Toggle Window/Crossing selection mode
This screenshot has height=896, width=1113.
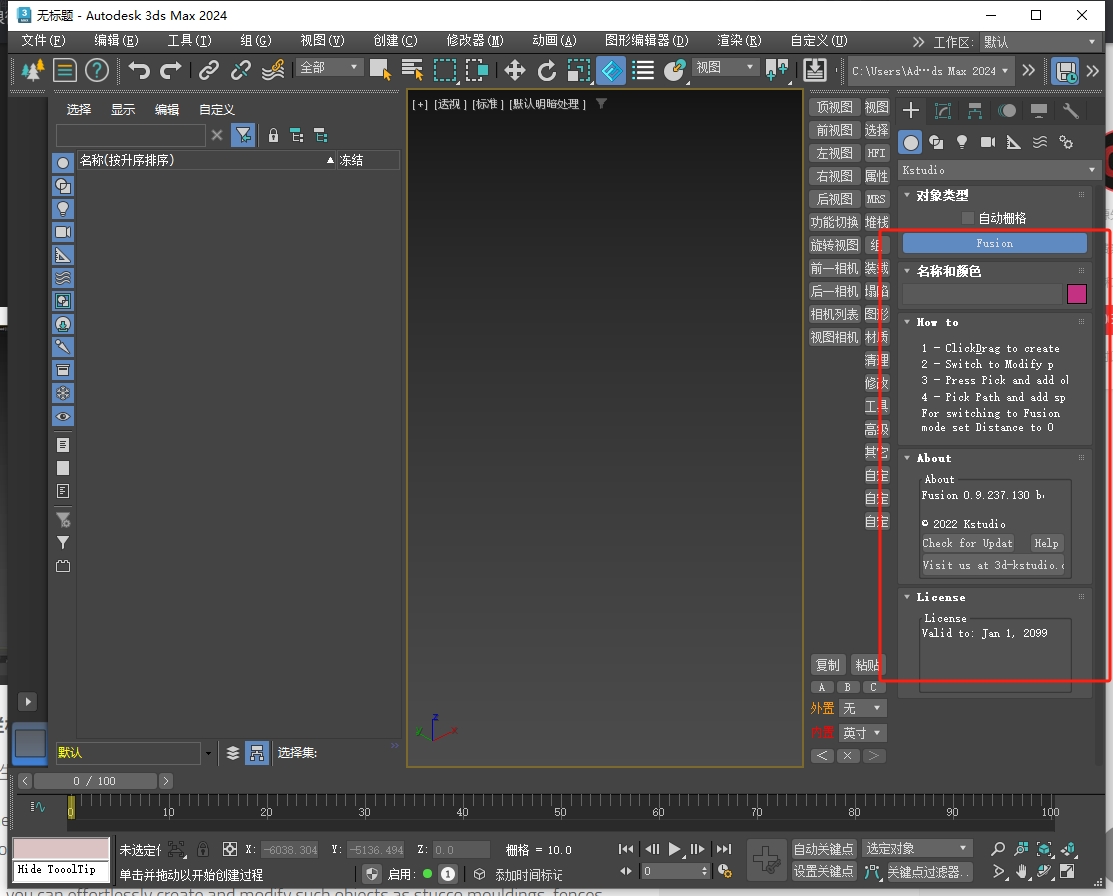point(477,70)
